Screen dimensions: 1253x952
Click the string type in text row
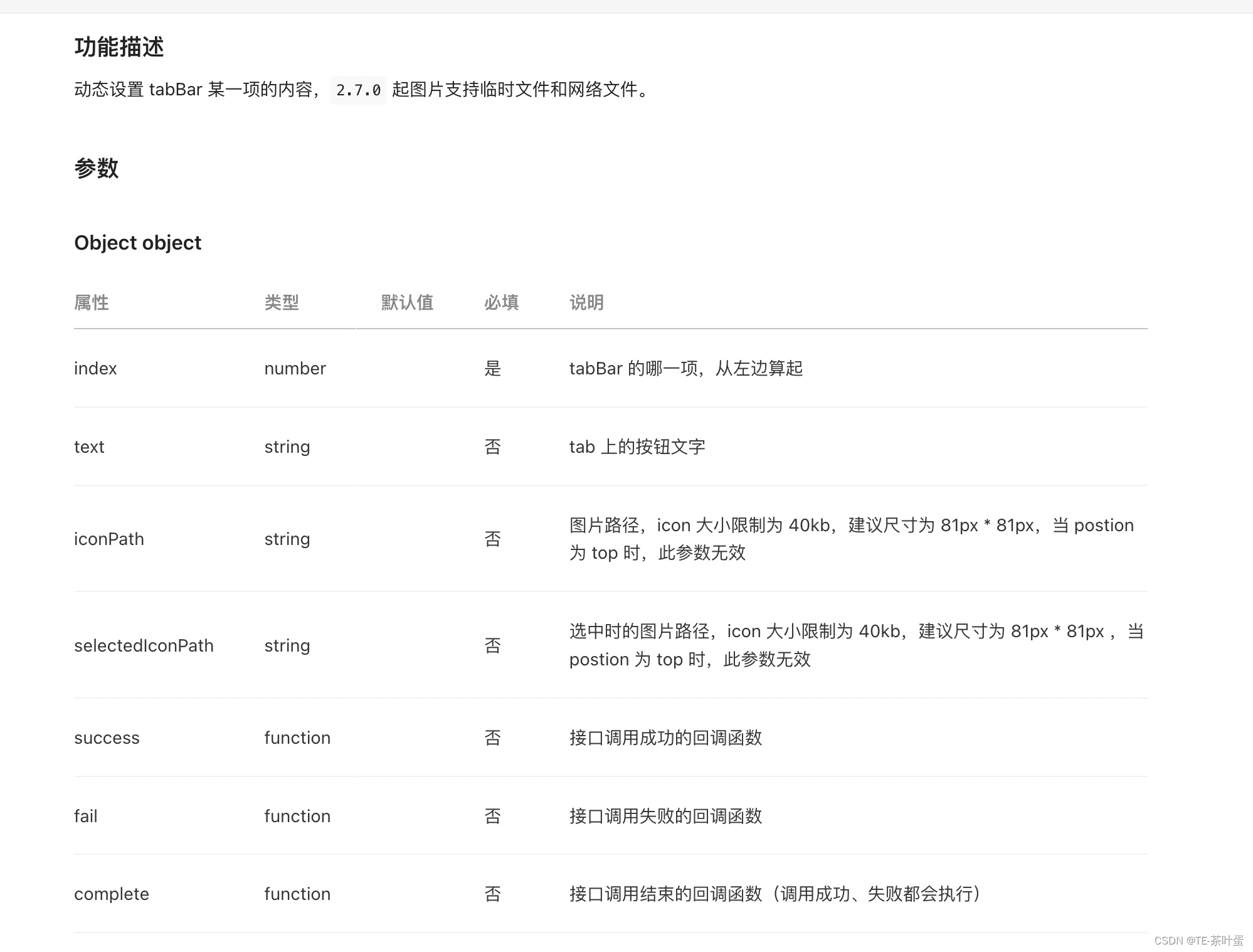[287, 447]
